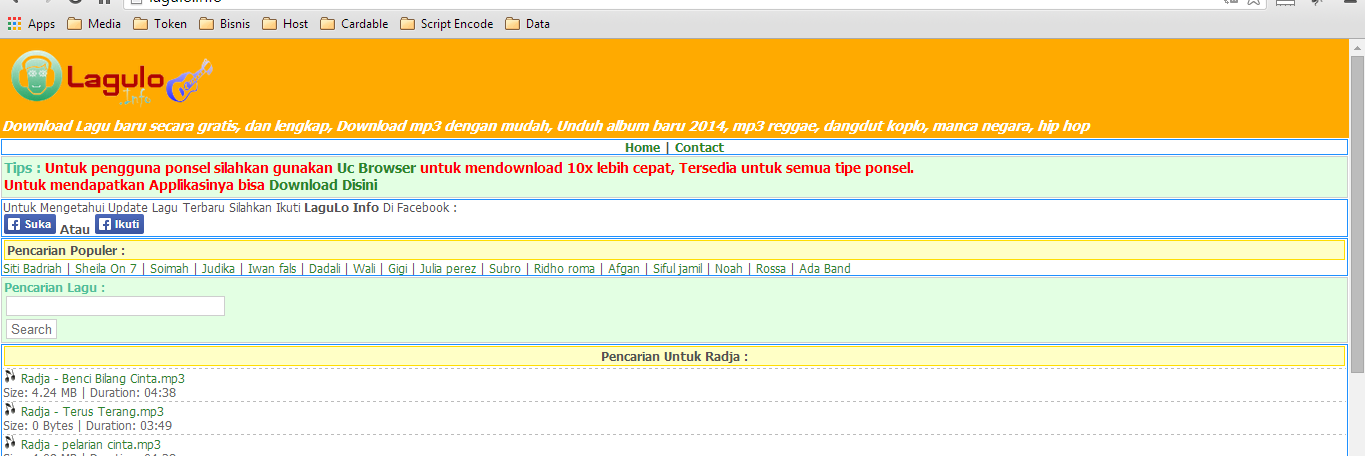Click the 'Pencarian Populer :' heading
Image resolution: width=1366 pixels, height=456 pixels.
[x=66, y=250]
